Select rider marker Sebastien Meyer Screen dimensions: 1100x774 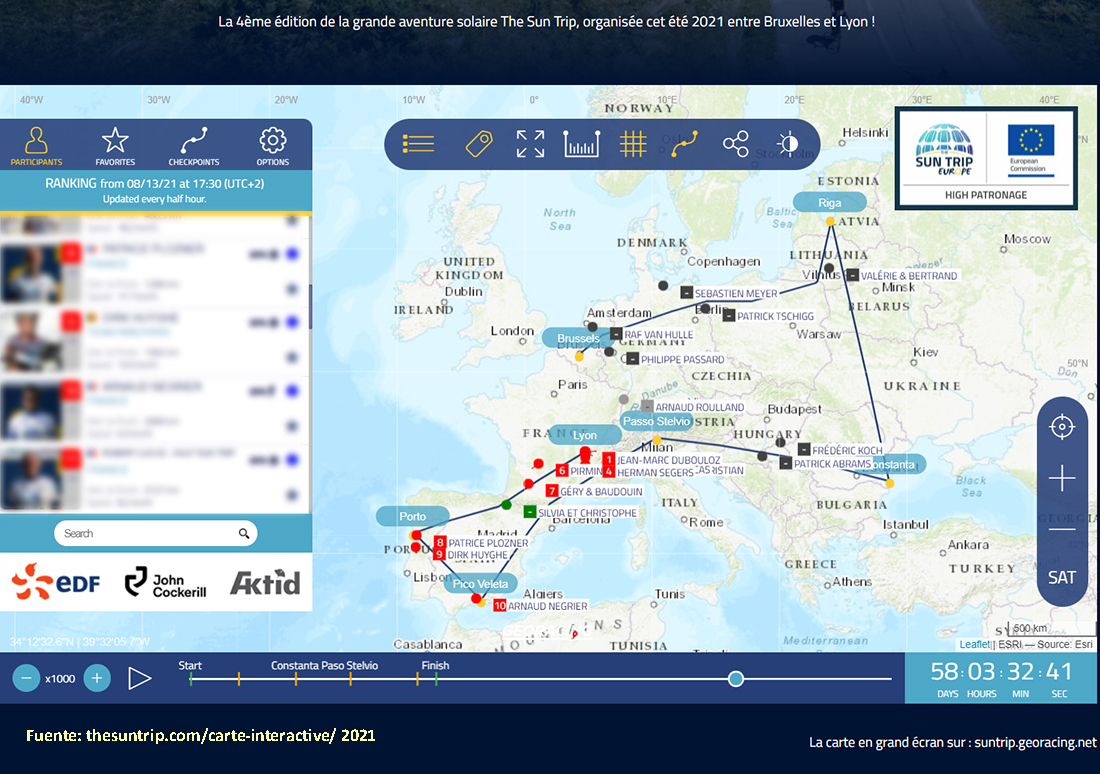coord(730,293)
